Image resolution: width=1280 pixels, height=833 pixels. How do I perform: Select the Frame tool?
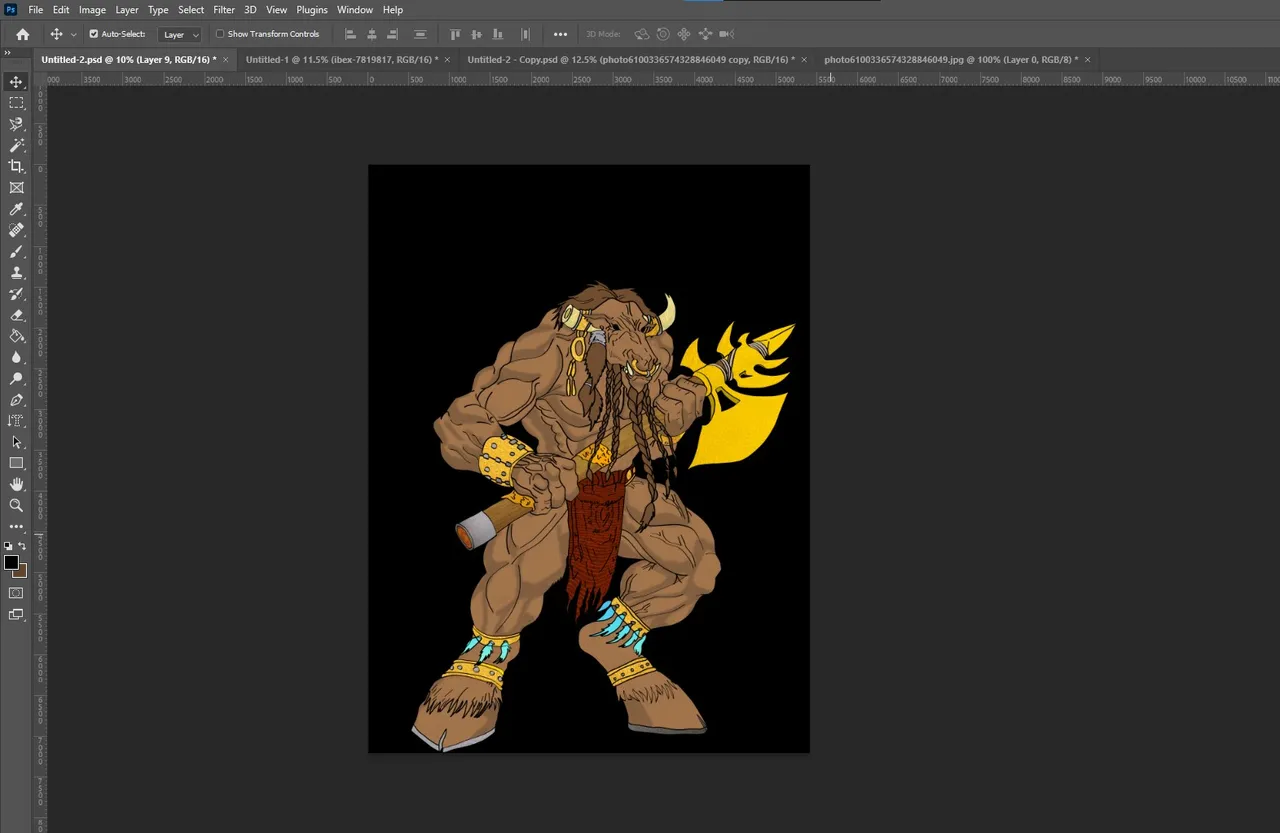tap(16, 187)
